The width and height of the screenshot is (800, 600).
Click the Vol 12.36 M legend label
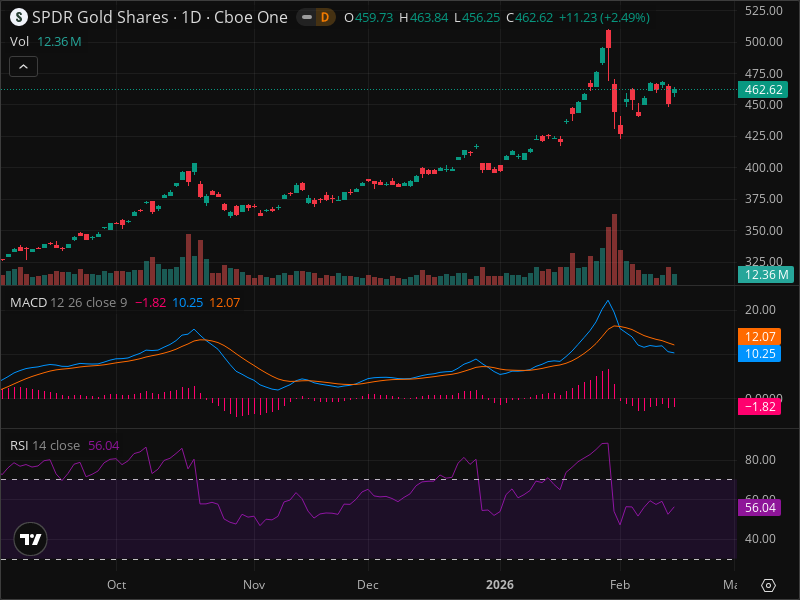coord(45,42)
